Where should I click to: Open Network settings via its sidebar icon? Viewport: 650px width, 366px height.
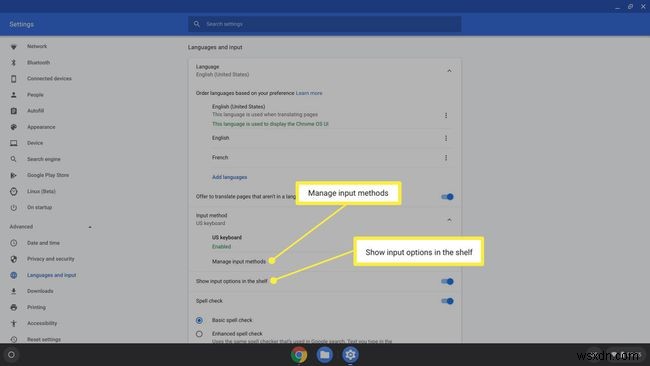13,46
